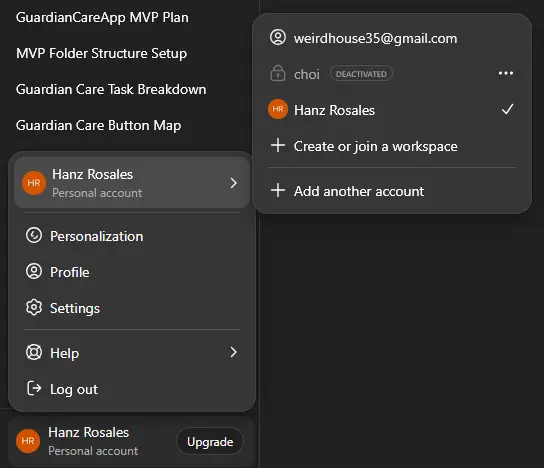This screenshot has width=544, height=468.
Task: Open the three-dot options for choi
Action: pyautogui.click(x=506, y=73)
